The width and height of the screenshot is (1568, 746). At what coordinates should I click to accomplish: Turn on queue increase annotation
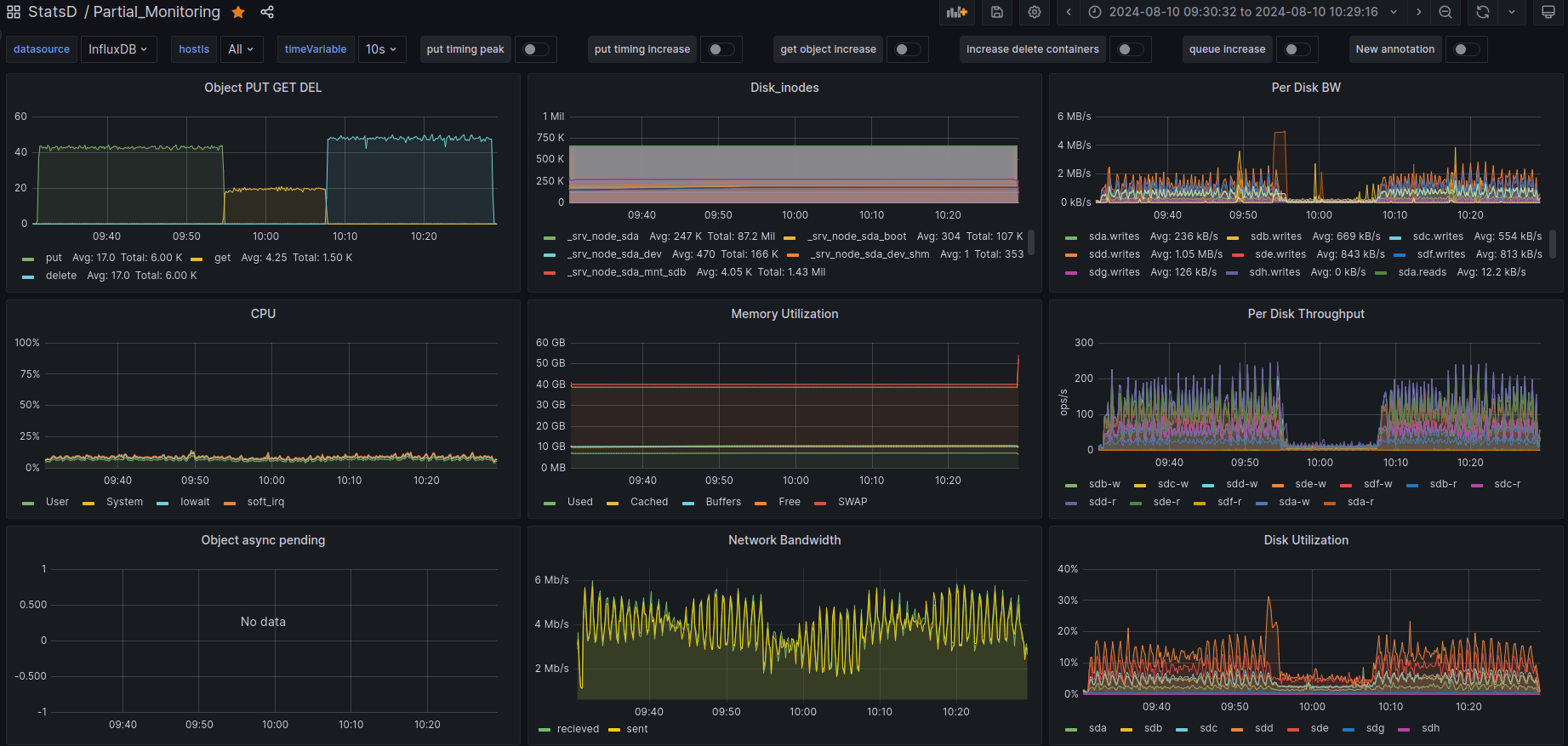1297,49
